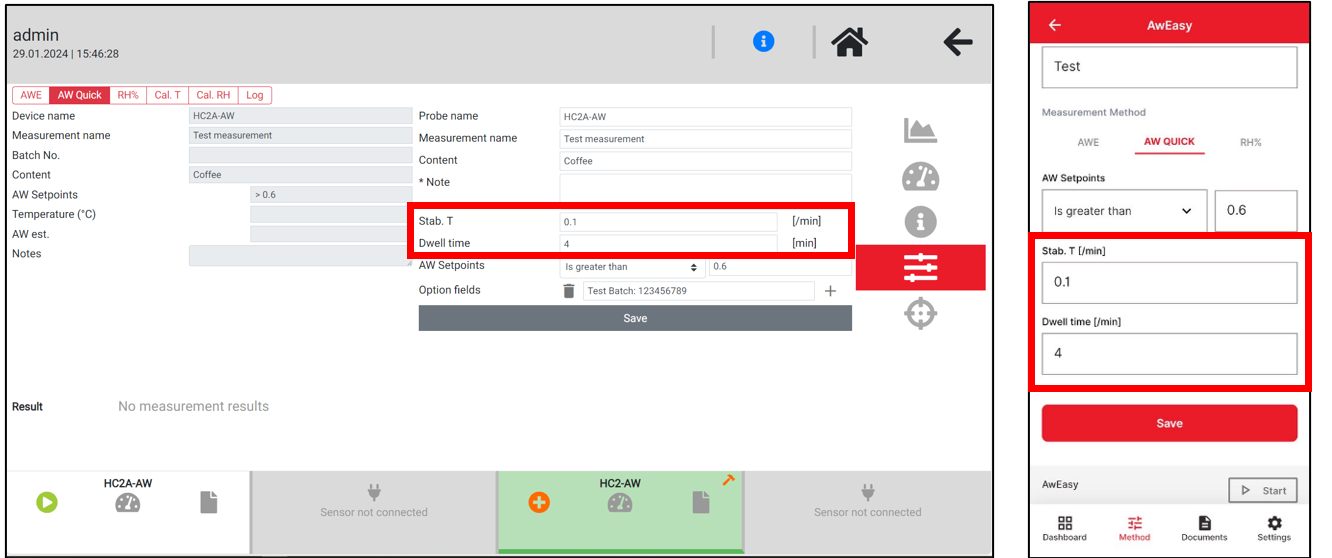This screenshot has width=1332, height=558.
Task: Open document icon in HC2A-AW tile
Action: (x=208, y=502)
